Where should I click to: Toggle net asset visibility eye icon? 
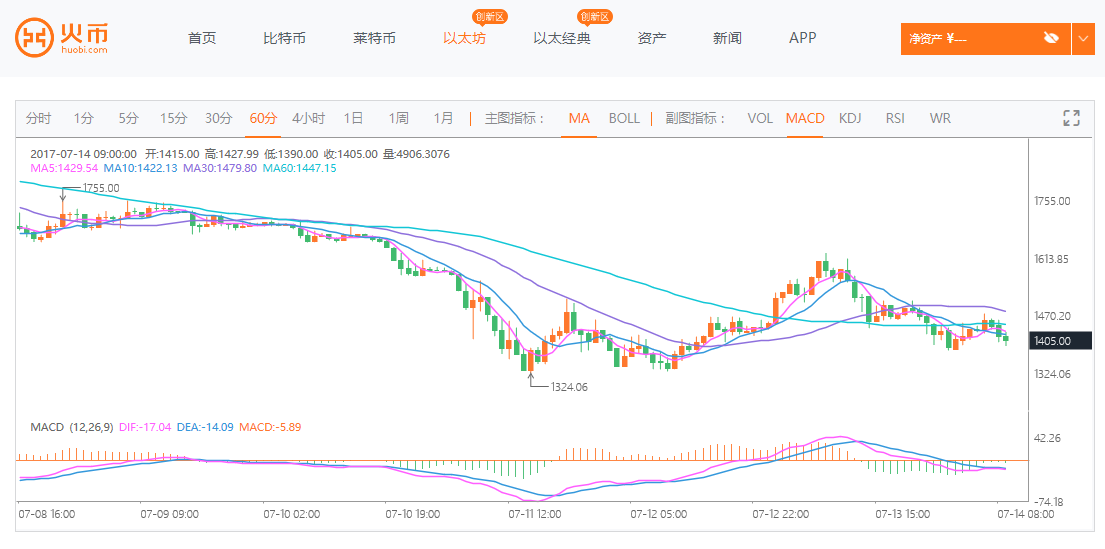point(1050,38)
